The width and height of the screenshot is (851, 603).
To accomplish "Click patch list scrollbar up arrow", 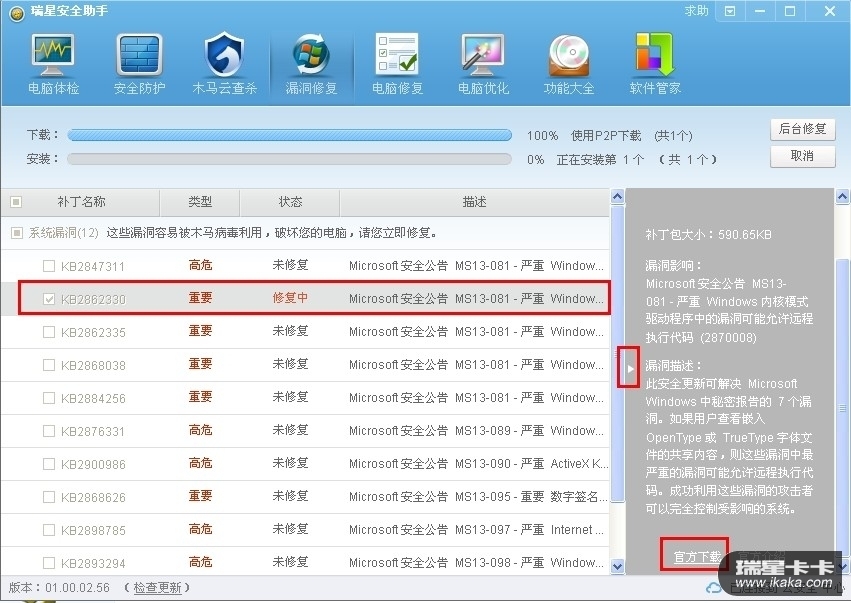I will tap(618, 196).
